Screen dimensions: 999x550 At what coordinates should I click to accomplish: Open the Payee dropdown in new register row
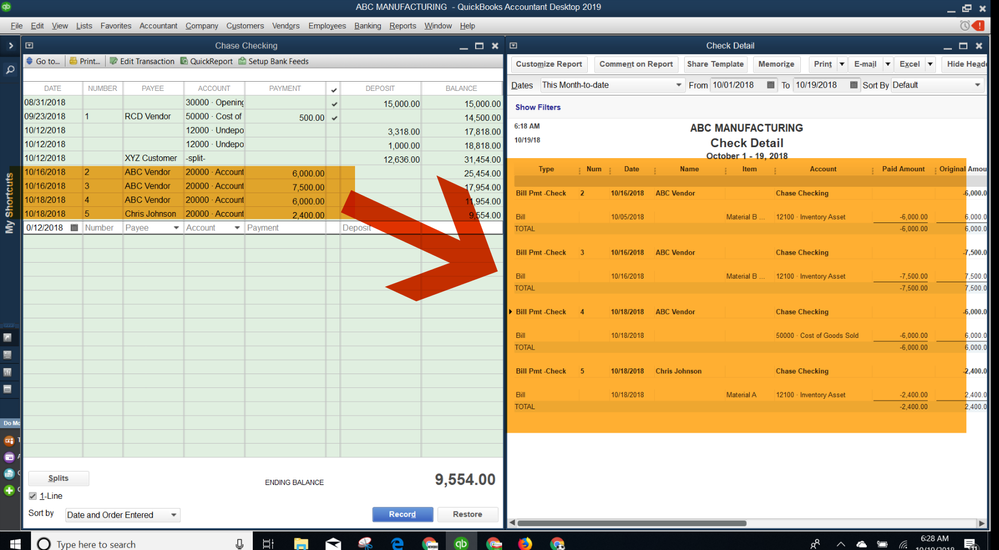click(x=176, y=228)
